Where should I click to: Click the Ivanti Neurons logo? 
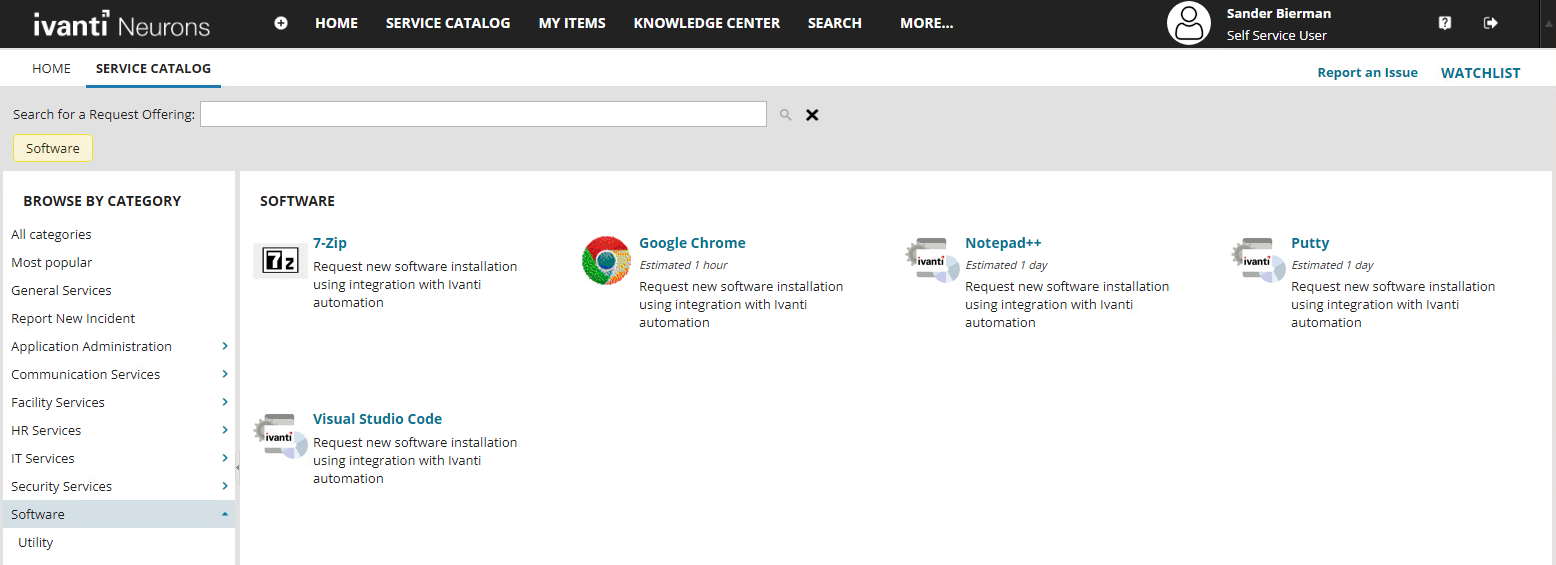click(x=121, y=24)
